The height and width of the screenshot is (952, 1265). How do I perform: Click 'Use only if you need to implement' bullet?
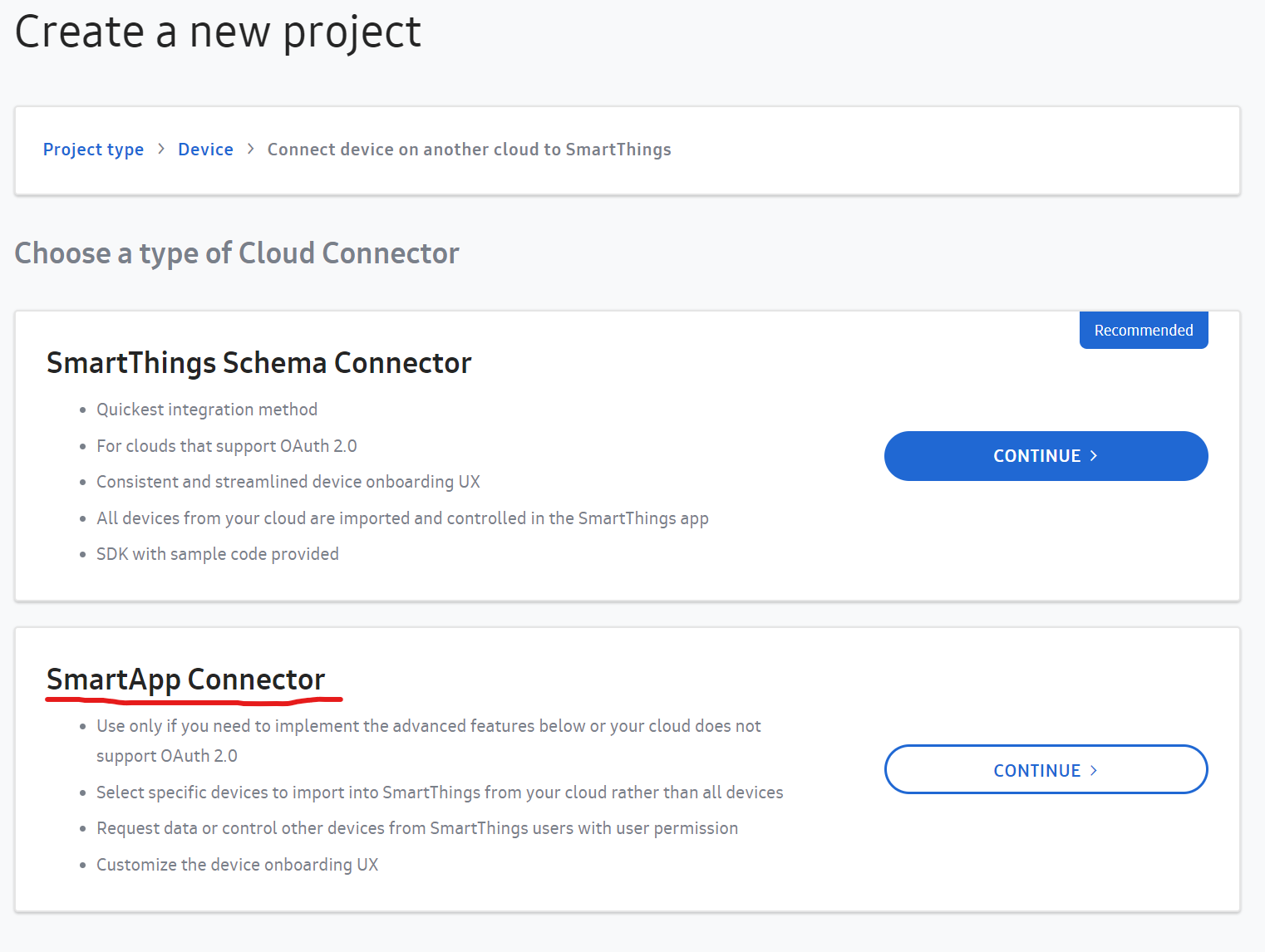(x=429, y=741)
